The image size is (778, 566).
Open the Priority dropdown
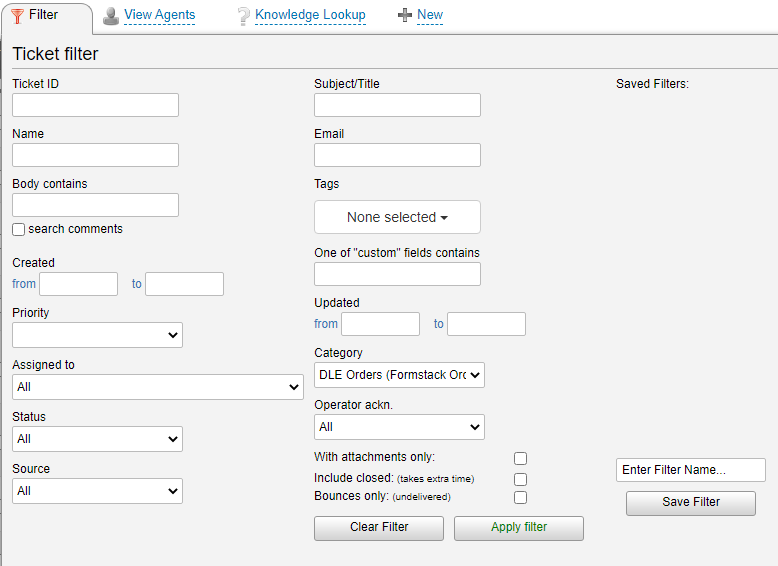[97, 335]
